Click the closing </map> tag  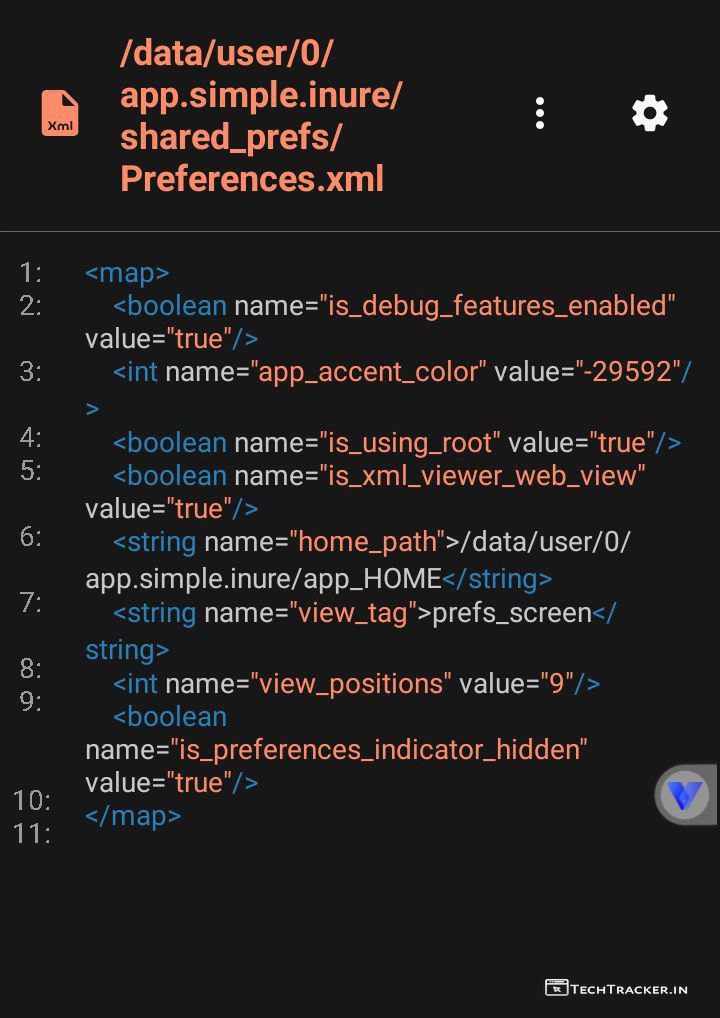click(x=133, y=815)
